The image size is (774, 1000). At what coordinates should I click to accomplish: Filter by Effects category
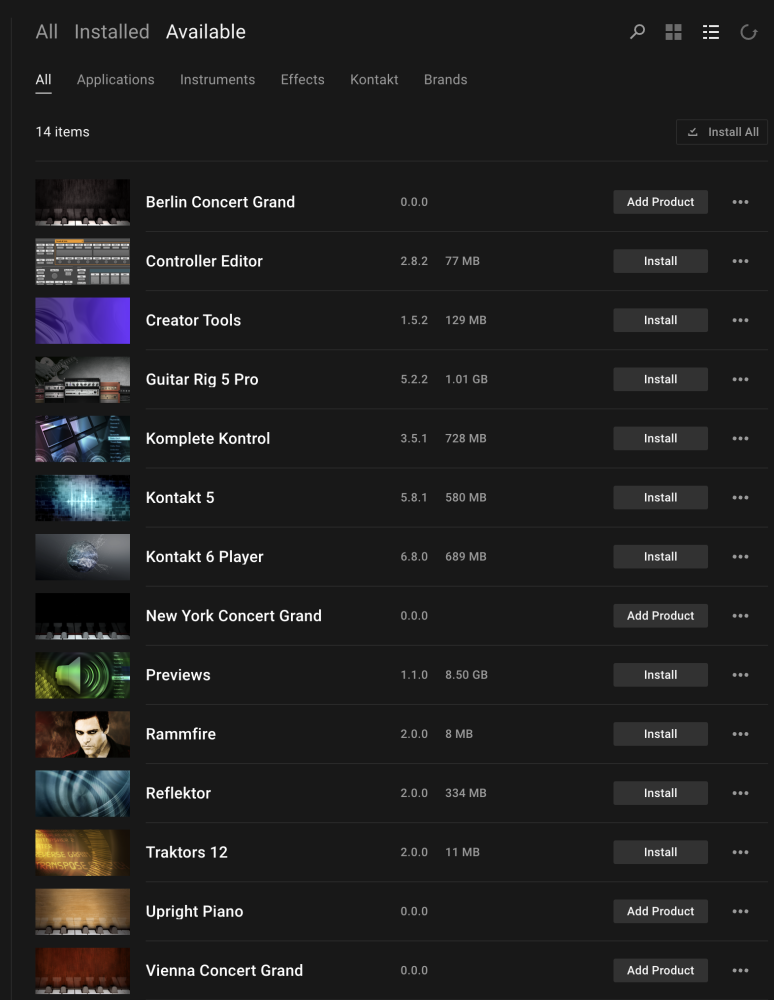pyautogui.click(x=302, y=80)
